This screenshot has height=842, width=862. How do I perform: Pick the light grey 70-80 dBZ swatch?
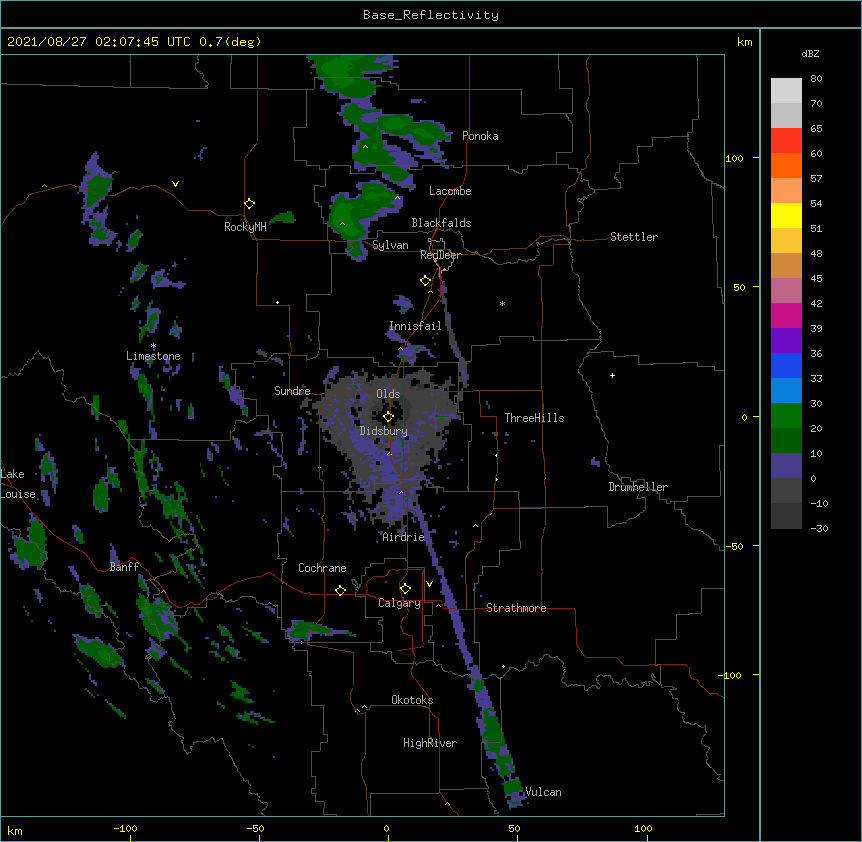point(786,91)
